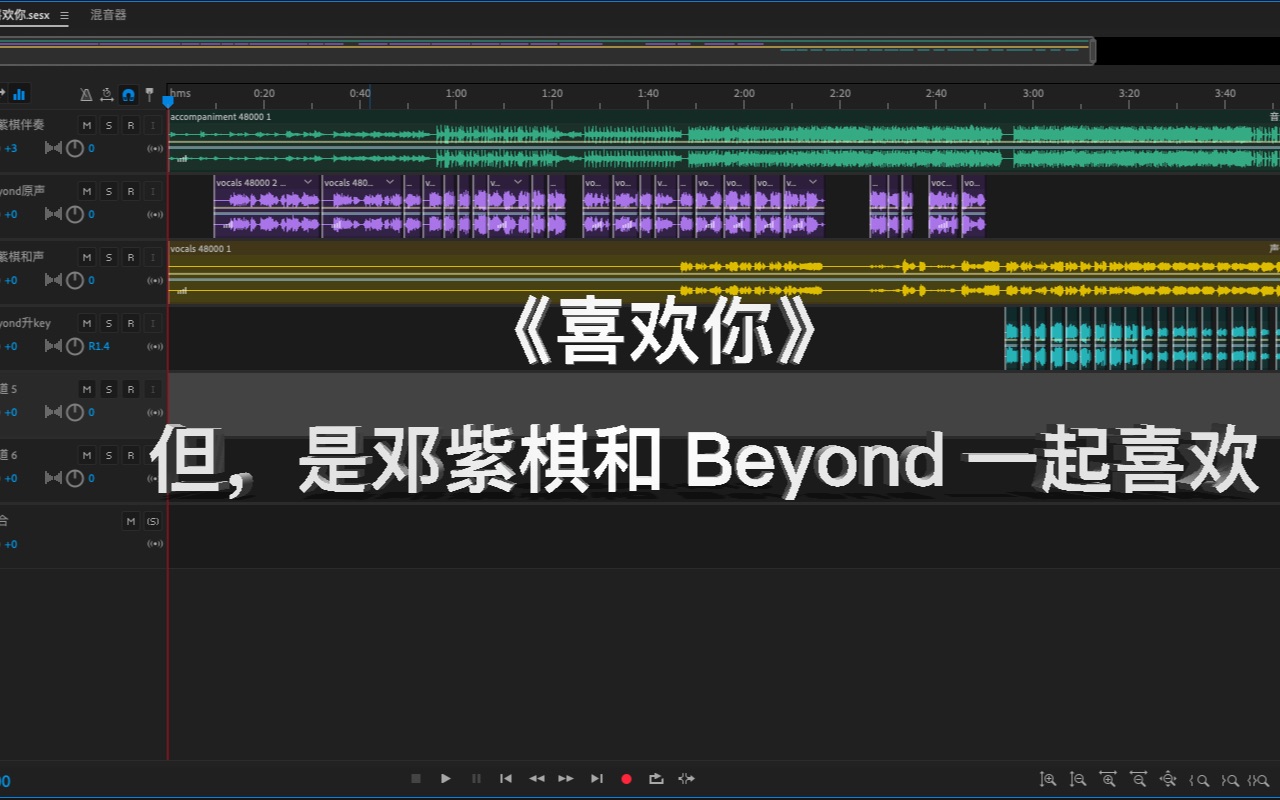This screenshot has height=800, width=1280.
Task: Click the Pause transport button
Action: 476,778
